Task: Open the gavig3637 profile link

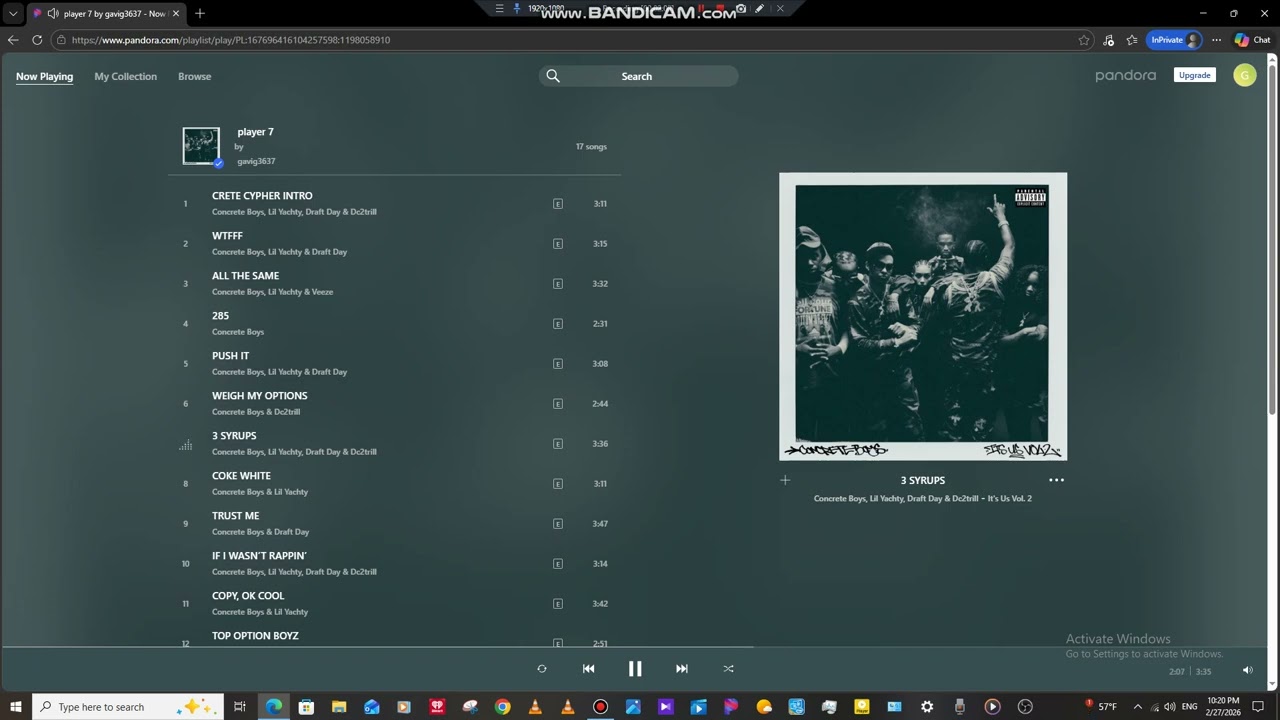Action: pyautogui.click(x=256, y=161)
